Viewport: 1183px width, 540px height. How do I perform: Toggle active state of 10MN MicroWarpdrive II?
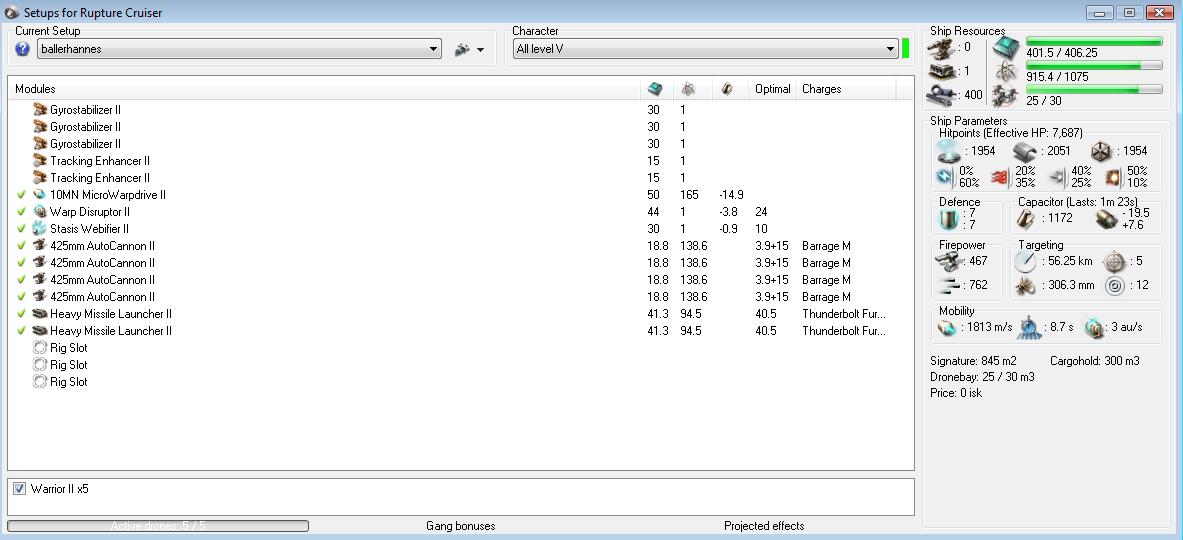click(21, 195)
